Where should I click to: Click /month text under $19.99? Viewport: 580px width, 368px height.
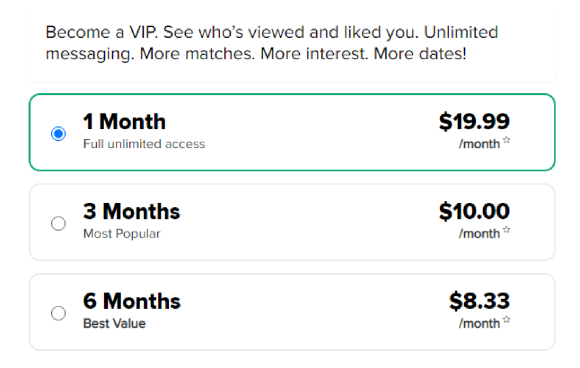[x=479, y=144]
